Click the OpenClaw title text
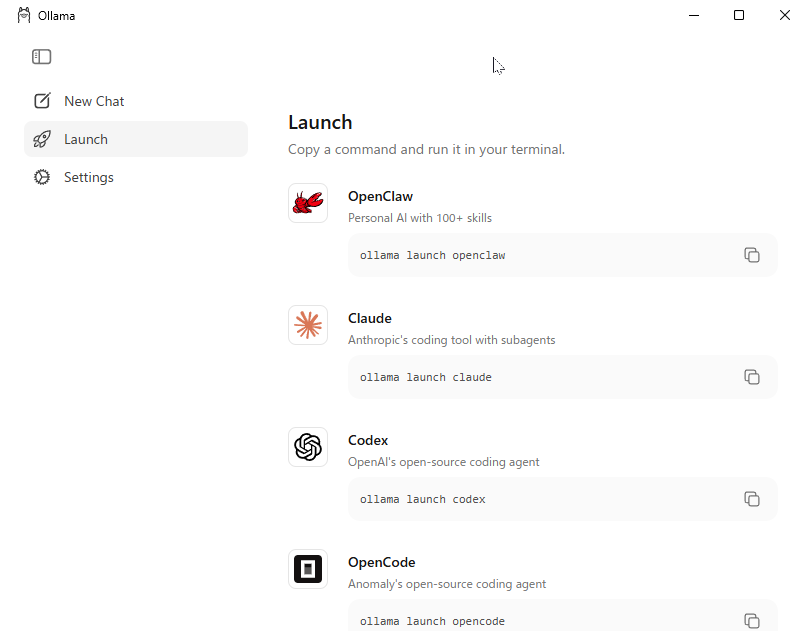Screen dimensions: 802x632 [380, 196]
